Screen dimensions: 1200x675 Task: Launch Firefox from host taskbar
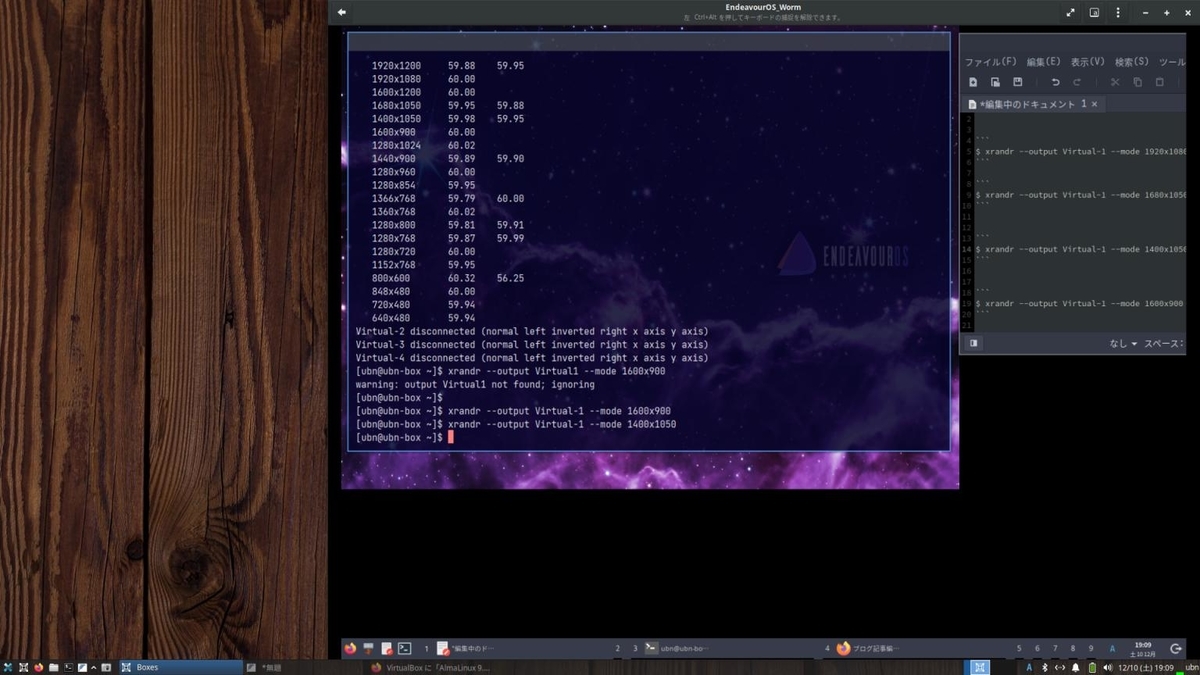[39, 667]
